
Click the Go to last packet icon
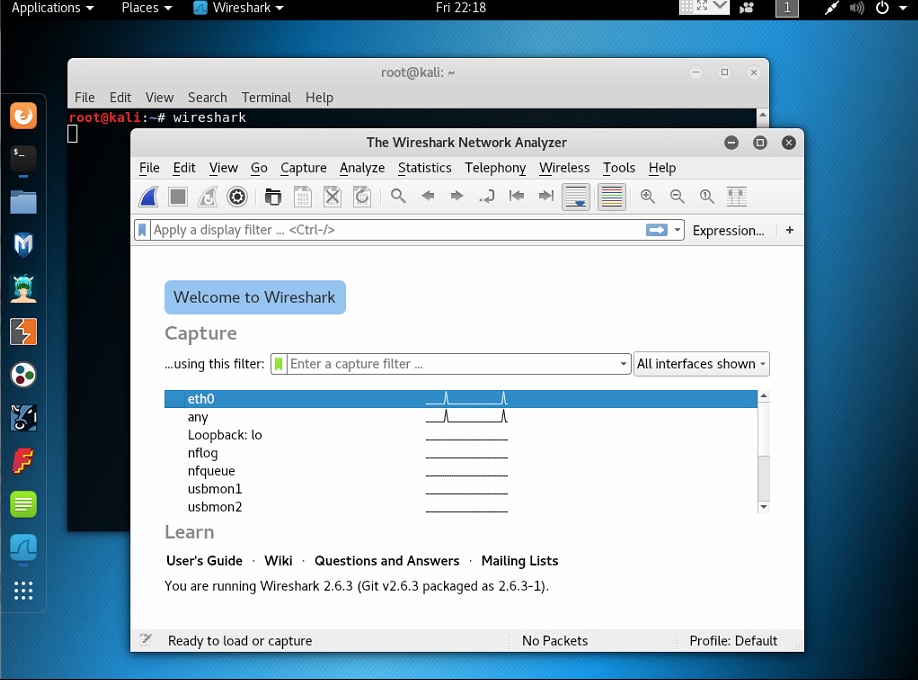[545, 196]
